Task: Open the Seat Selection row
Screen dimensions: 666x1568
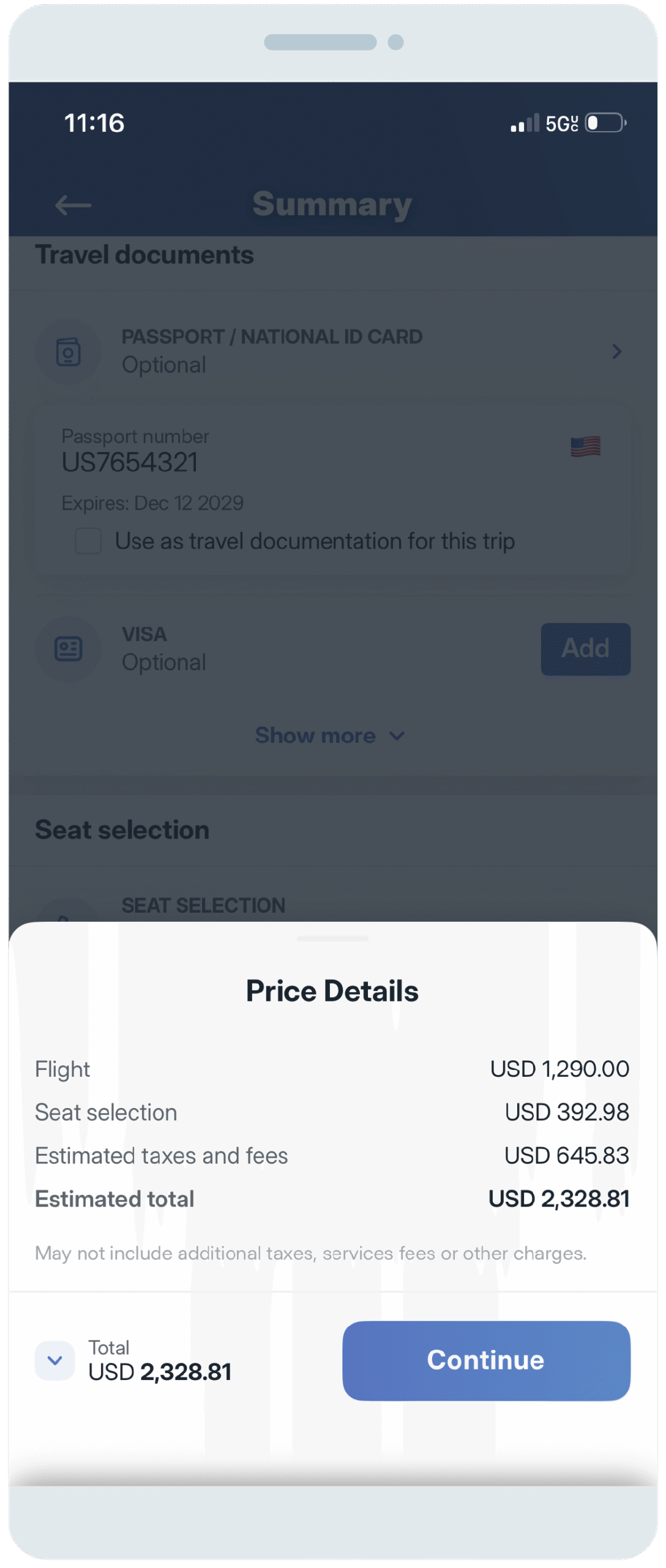Action: click(203, 905)
